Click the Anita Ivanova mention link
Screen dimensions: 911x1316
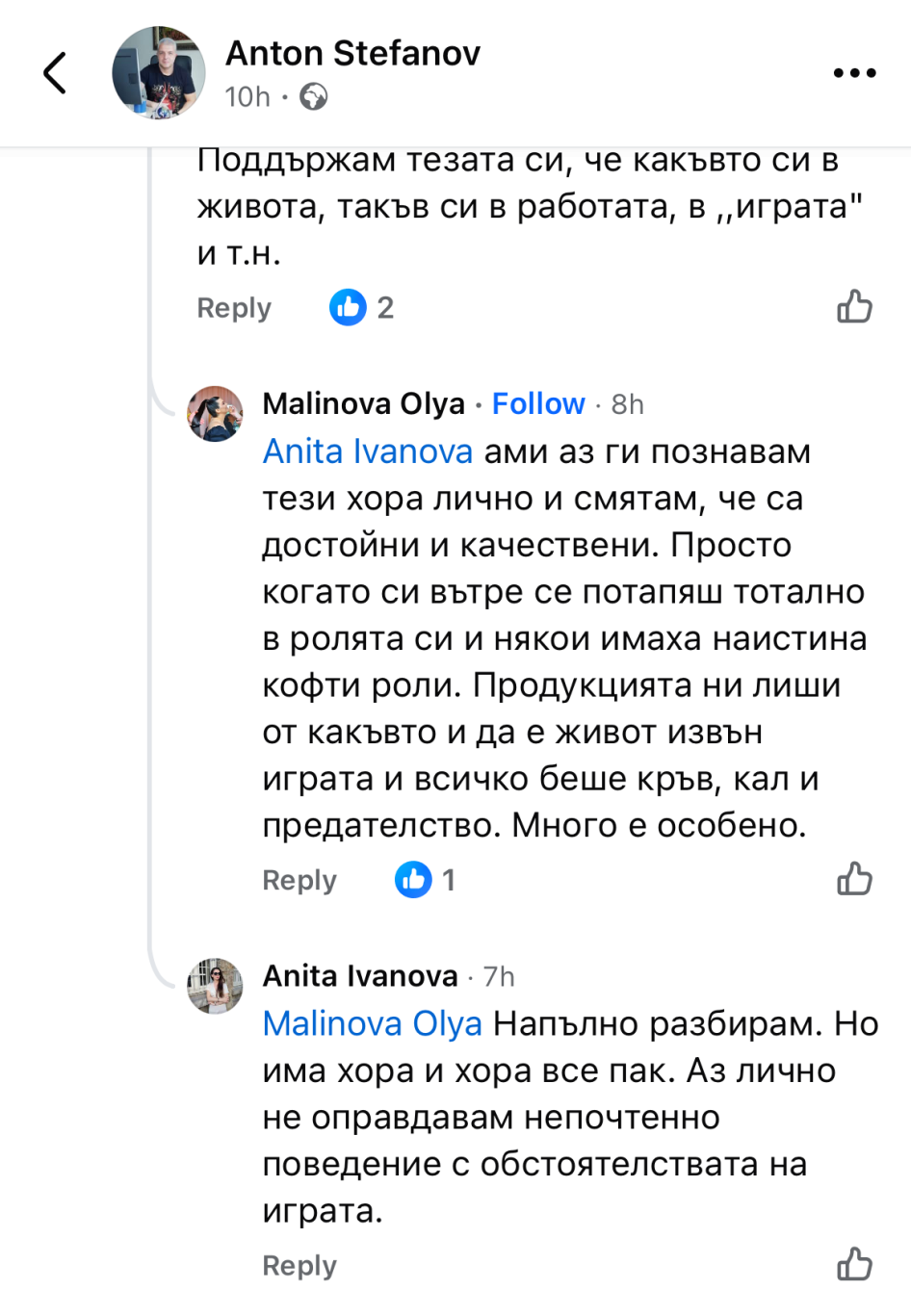[368, 452]
